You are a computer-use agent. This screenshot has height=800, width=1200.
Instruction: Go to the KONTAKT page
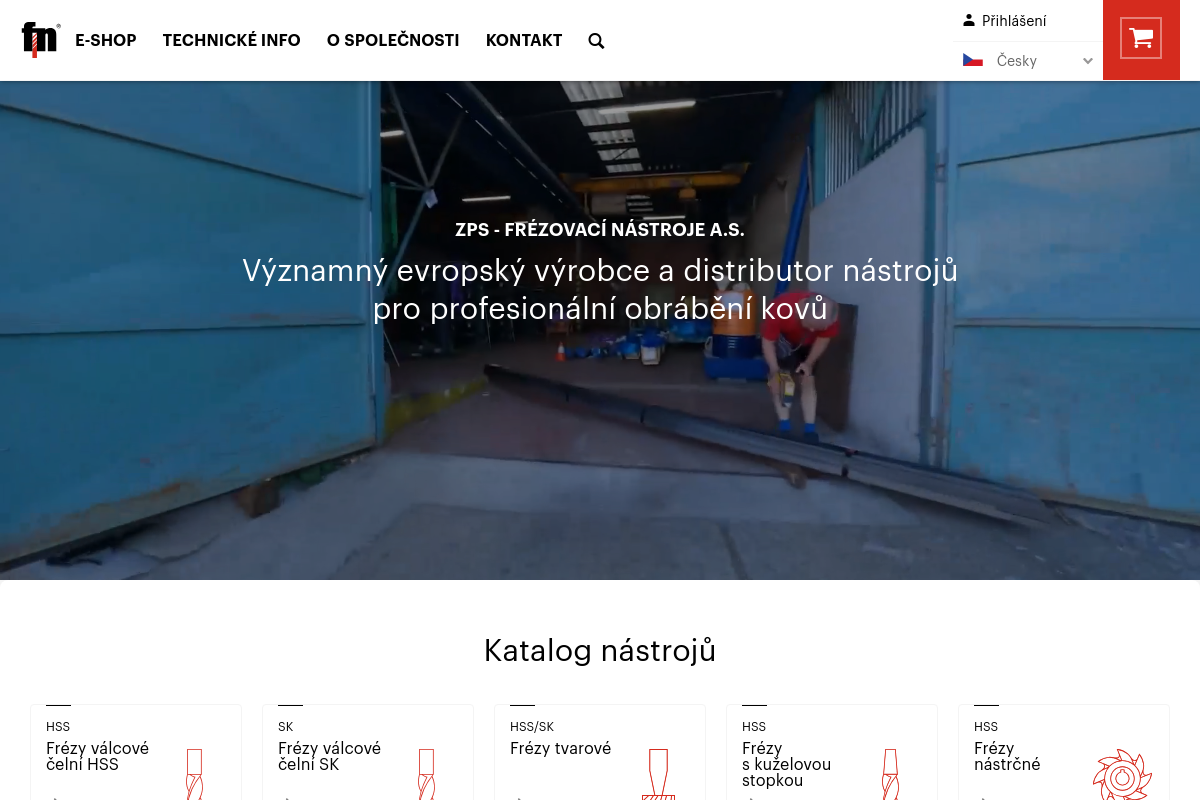pyautogui.click(x=524, y=40)
